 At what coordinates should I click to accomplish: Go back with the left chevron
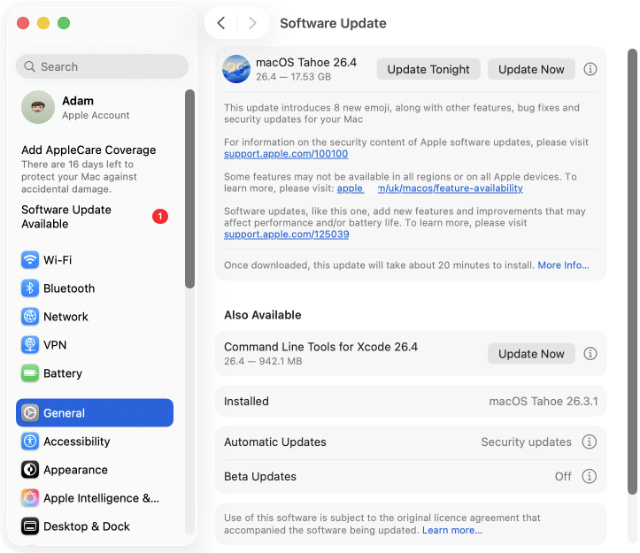point(221,23)
